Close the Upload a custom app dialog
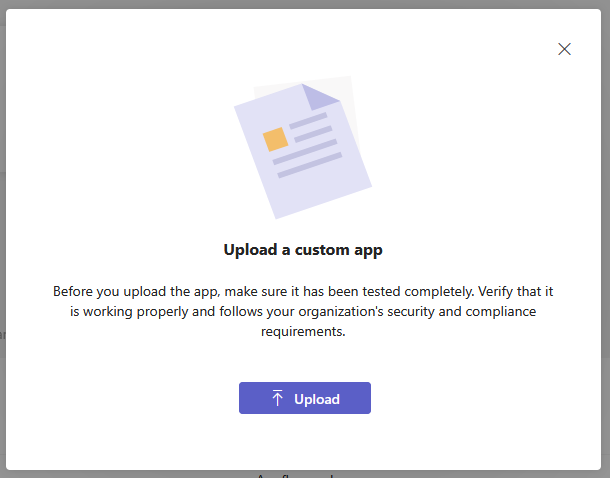 (564, 49)
